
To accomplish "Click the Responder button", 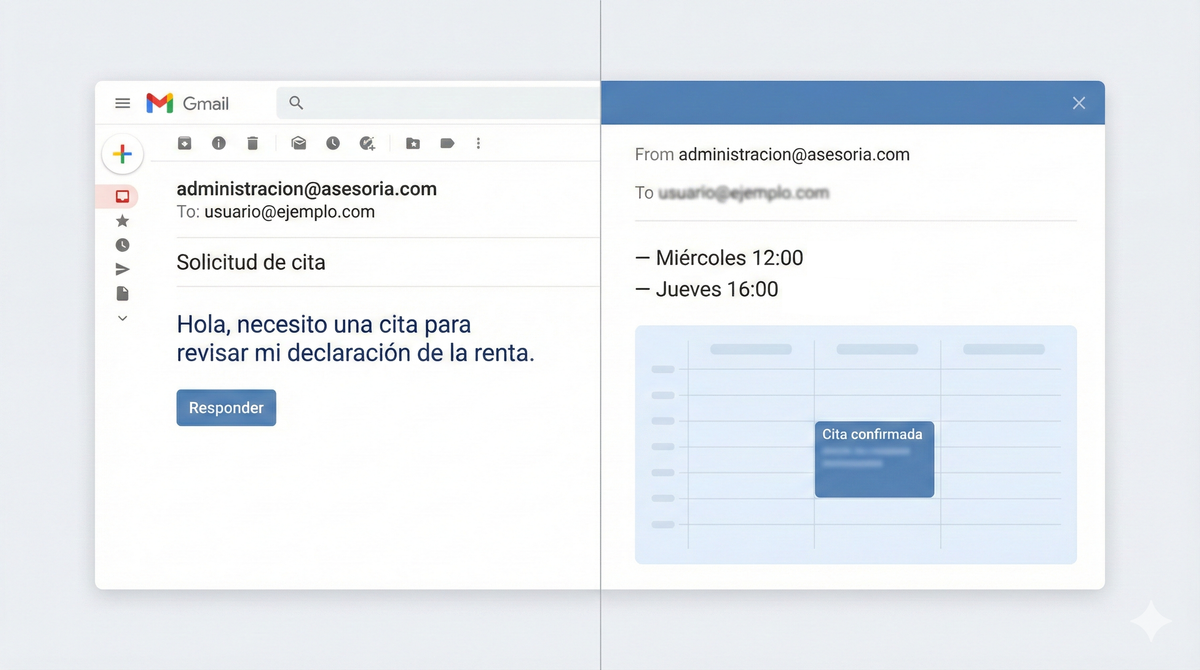I will point(226,407).
